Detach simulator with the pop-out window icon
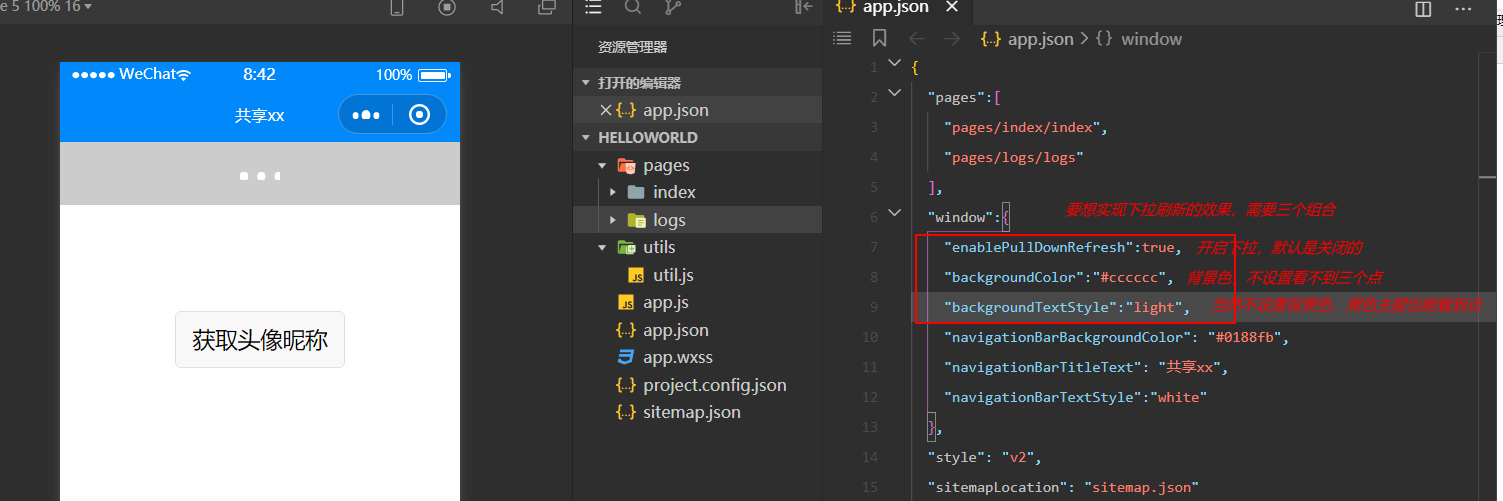This screenshot has height=501, width=1503. point(547,7)
